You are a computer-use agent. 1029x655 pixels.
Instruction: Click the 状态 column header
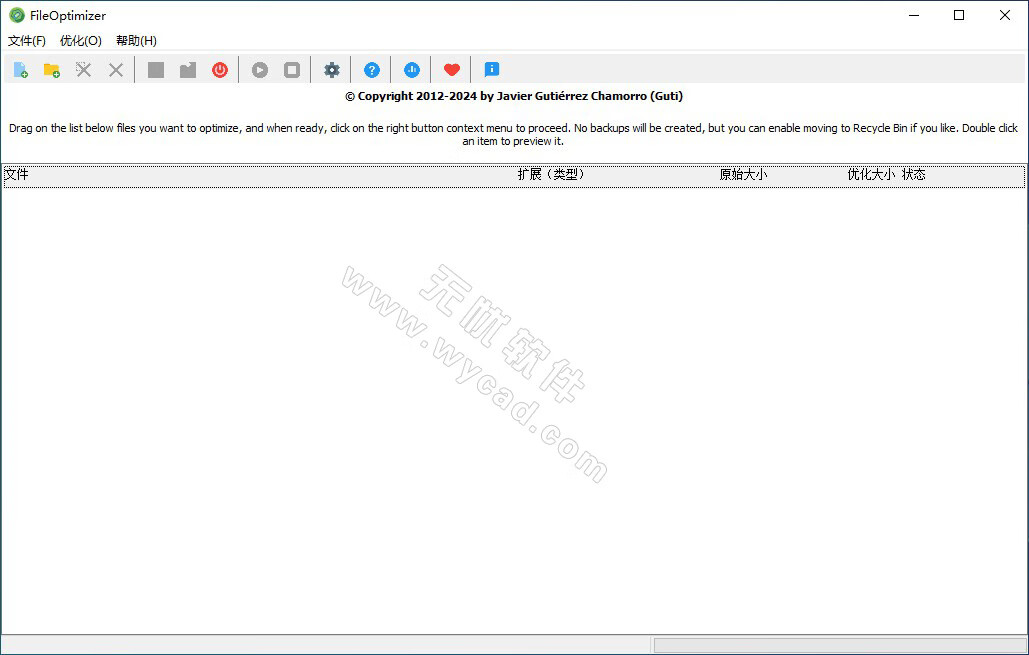pyautogui.click(x=914, y=175)
